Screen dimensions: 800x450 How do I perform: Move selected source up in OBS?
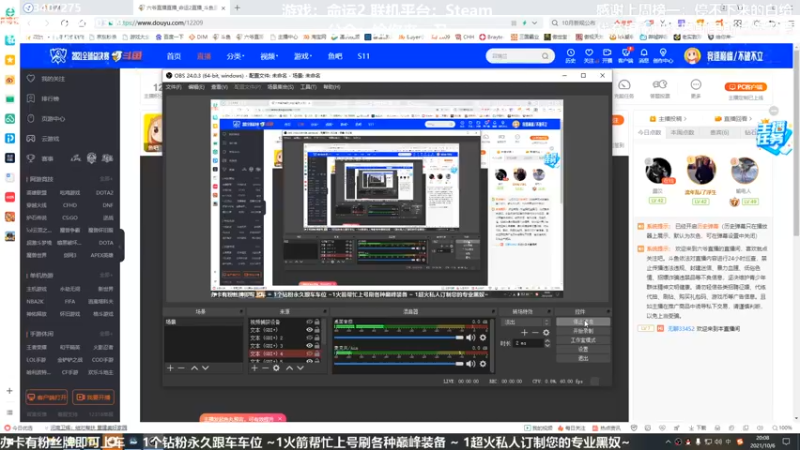[x=289, y=368]
